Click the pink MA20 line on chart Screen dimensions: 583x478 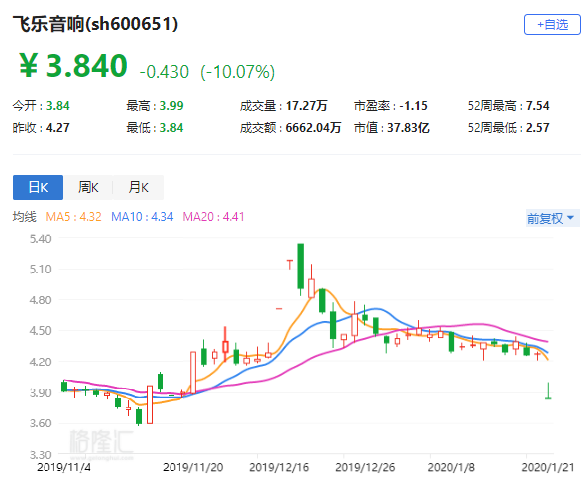click(x=260, y=381)
